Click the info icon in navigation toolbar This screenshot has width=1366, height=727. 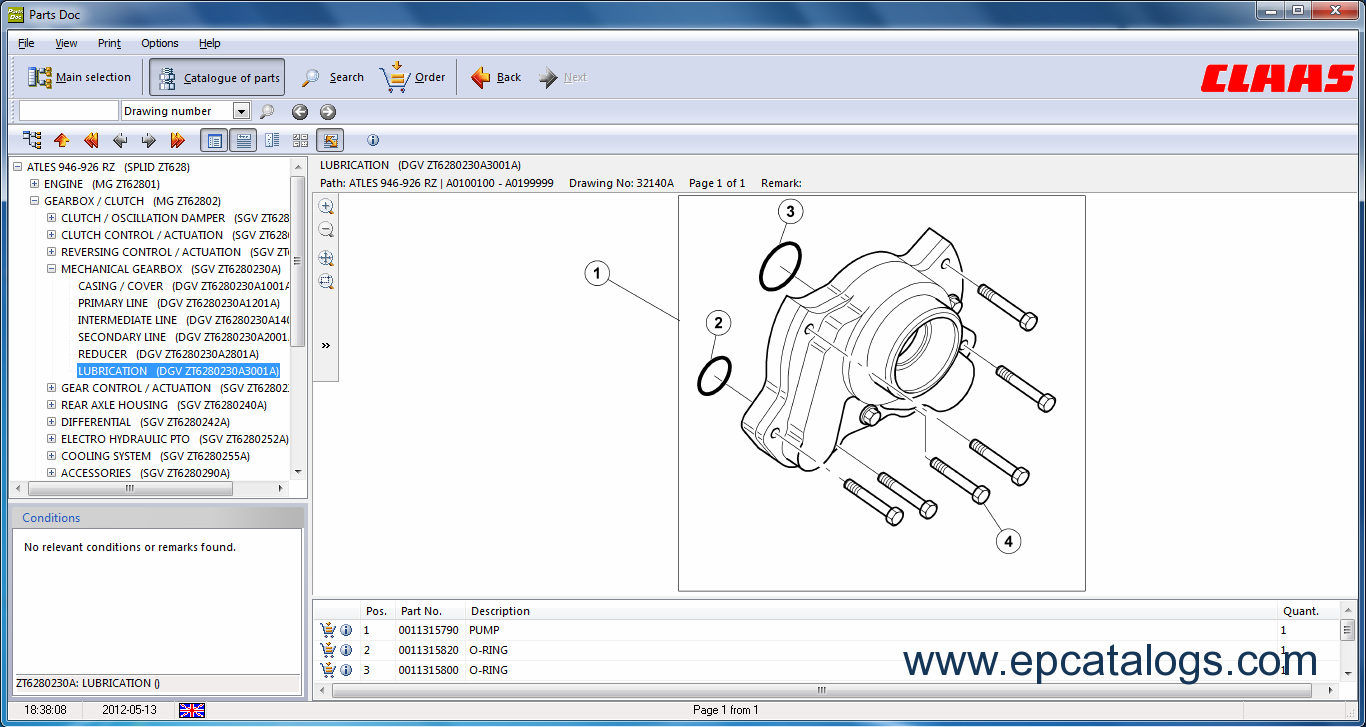(x=373, y=140)
